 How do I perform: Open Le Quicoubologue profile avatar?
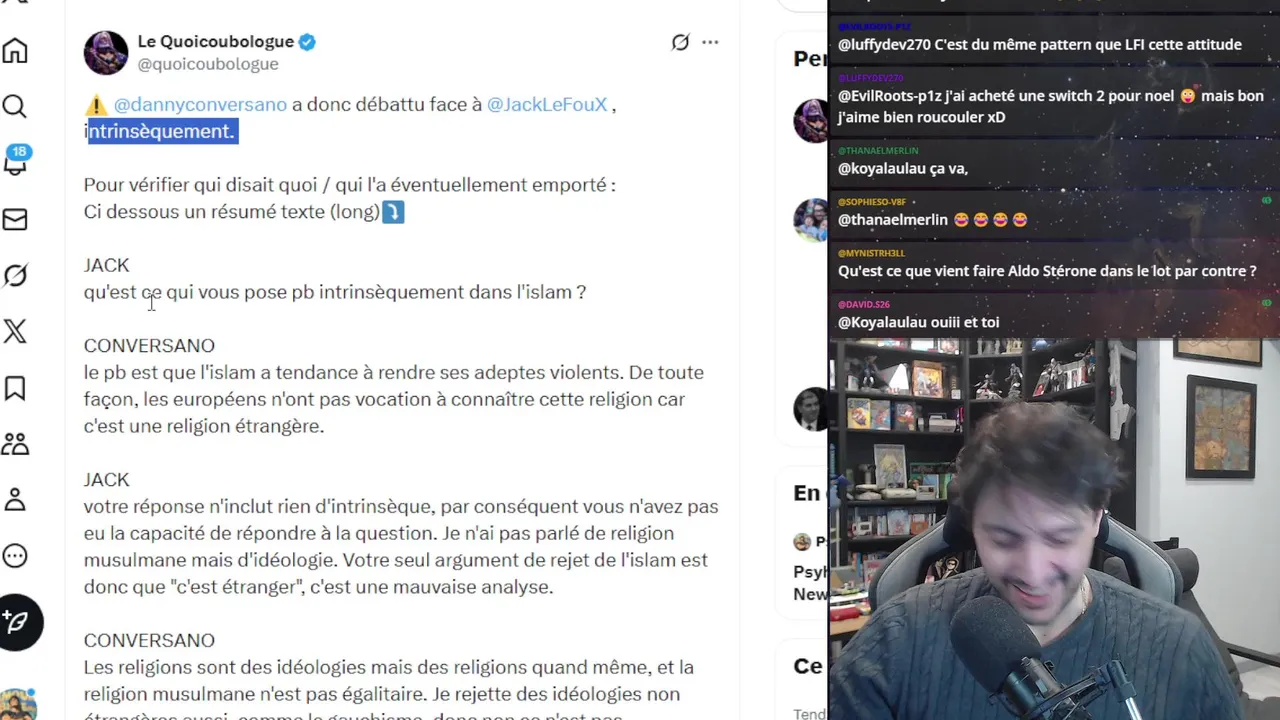(x=106, y=53)
